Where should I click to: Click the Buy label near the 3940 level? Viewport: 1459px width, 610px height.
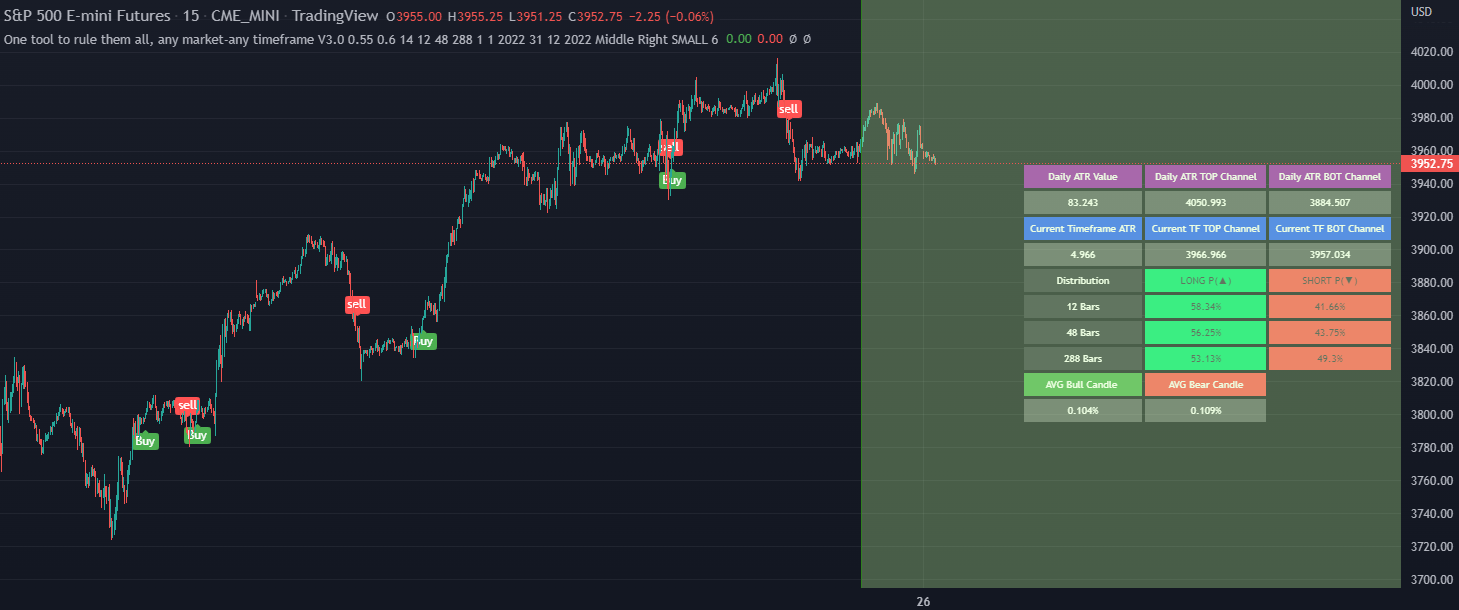click(673, 180)
